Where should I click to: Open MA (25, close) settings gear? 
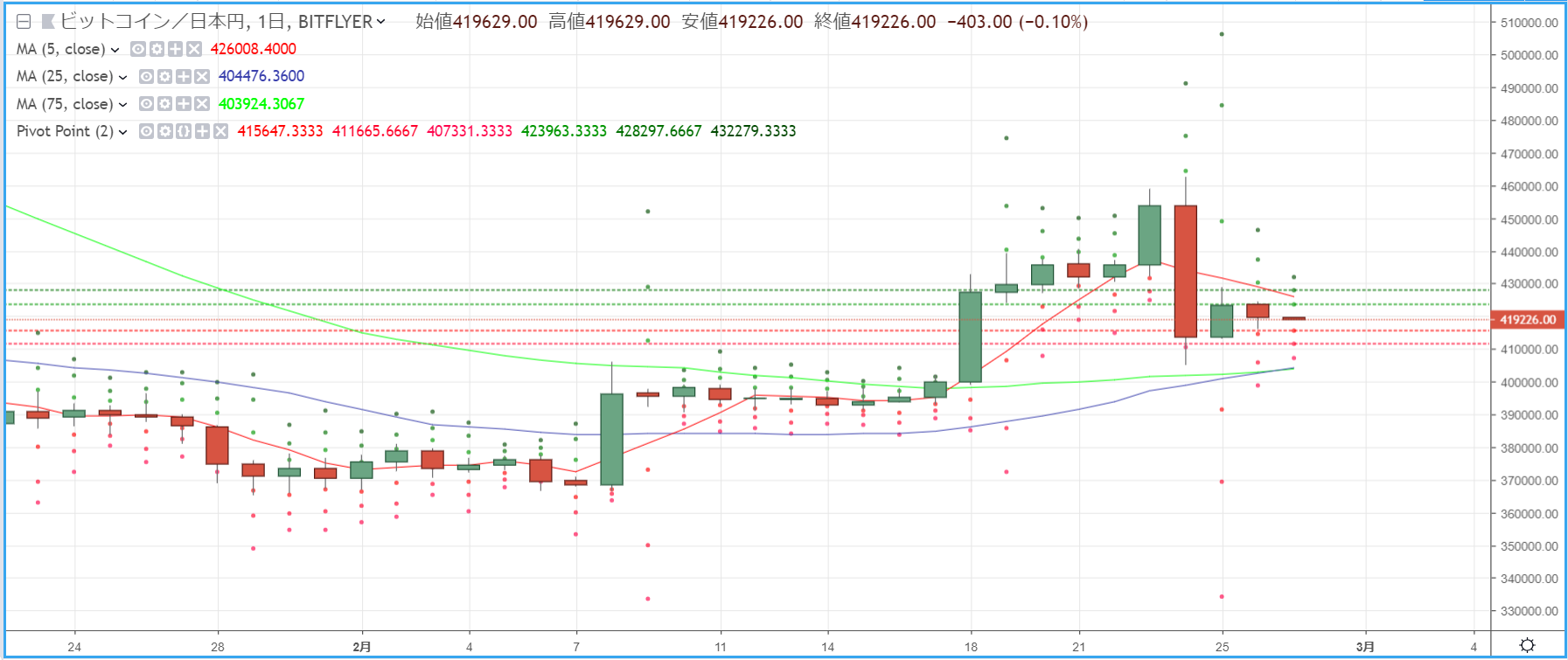pyautogui.click(x=164, y=77)
